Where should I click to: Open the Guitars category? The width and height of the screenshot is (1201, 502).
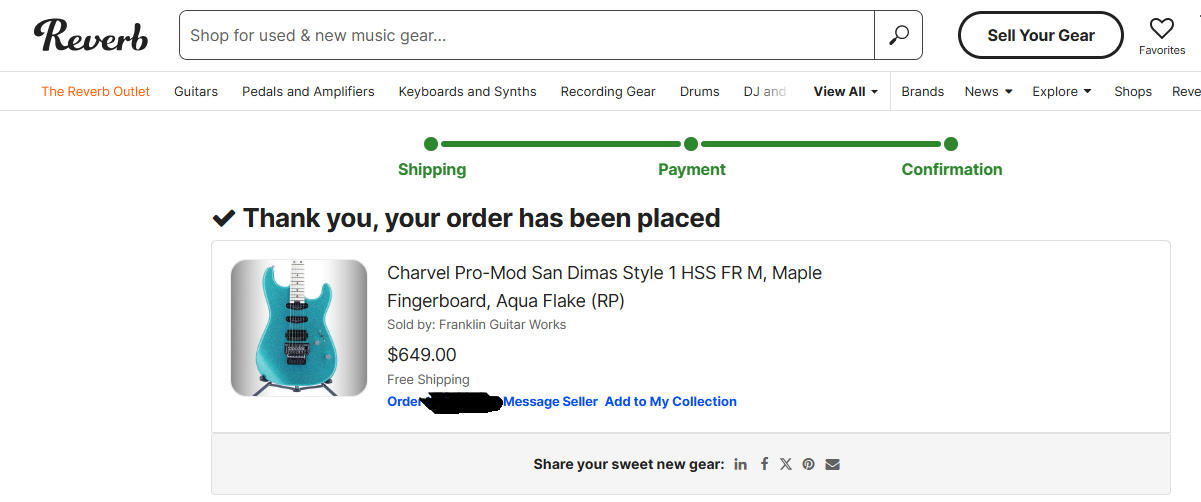click(196, 91)
